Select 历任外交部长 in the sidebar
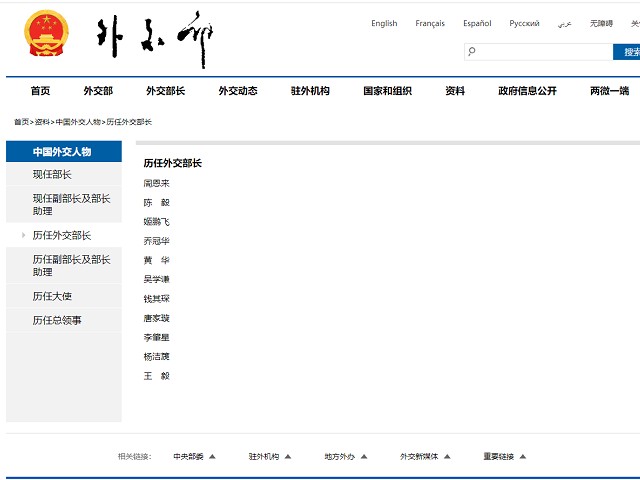Viewport: 640px width, 480px height. pos(64,235)
